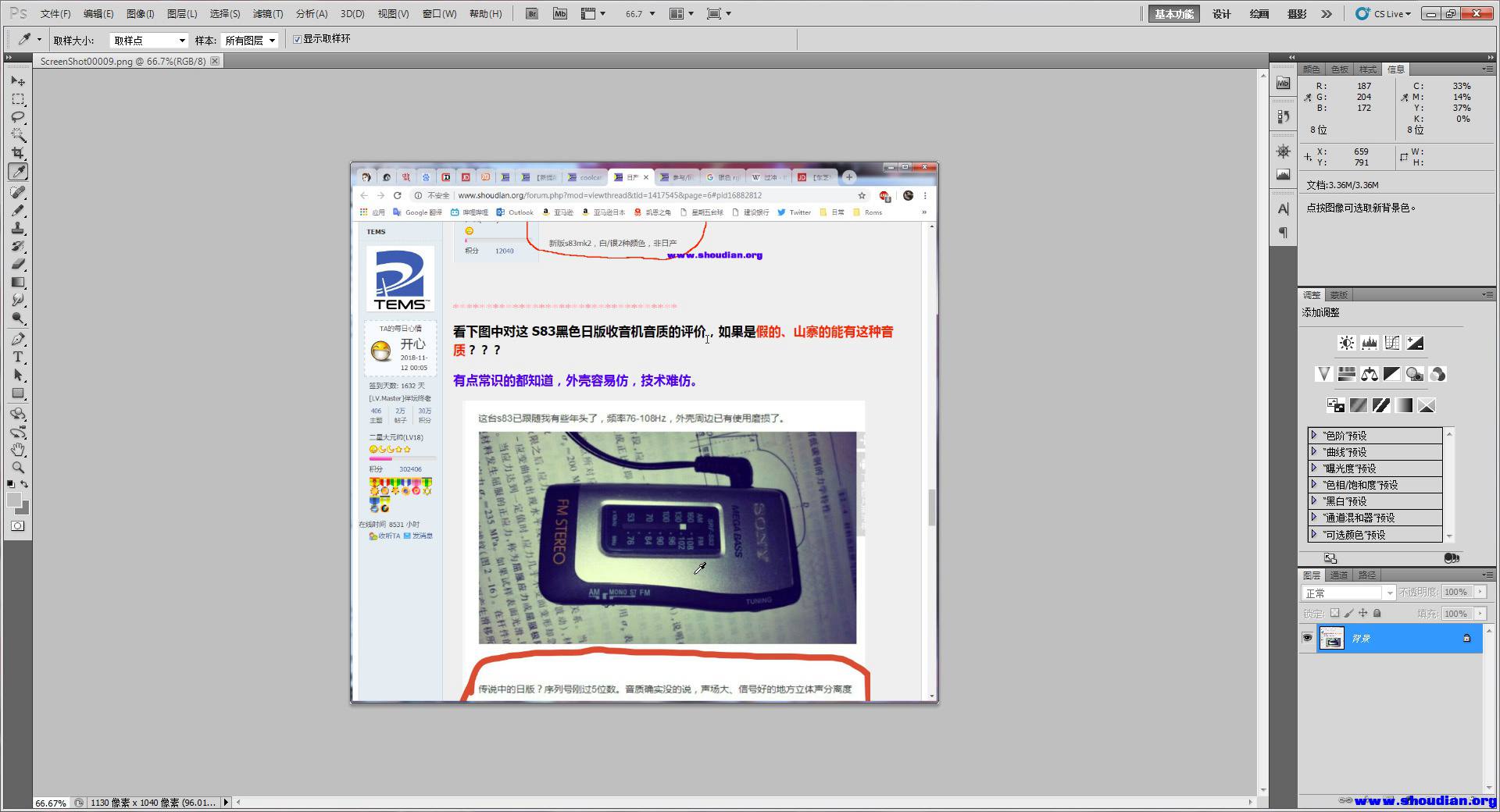Open the collapsed Character panel icon

click(1283, 209)
